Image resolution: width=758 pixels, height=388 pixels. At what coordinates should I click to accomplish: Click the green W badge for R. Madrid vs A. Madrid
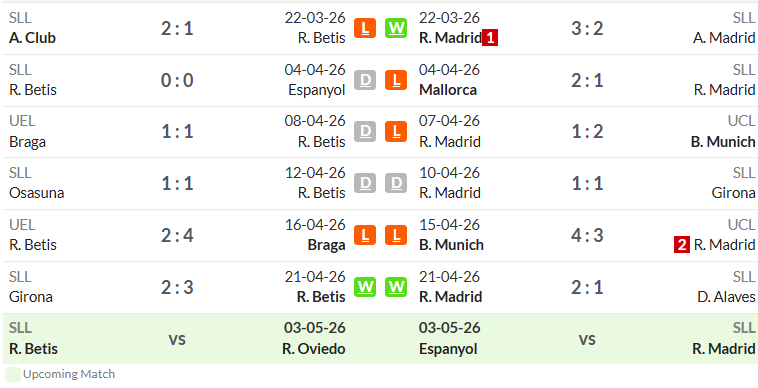tap(396, 28)
